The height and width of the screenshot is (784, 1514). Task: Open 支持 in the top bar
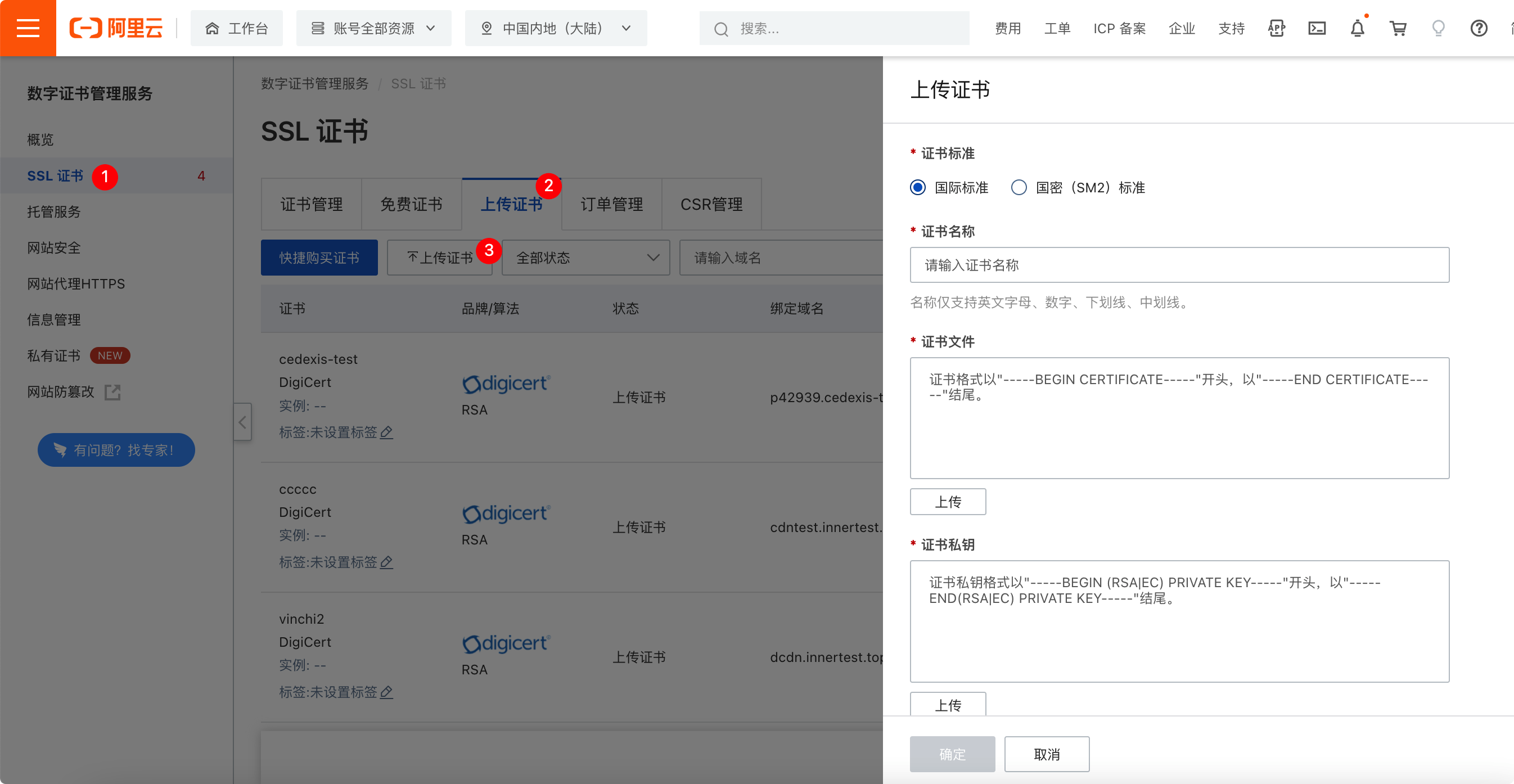point(1231,28)
